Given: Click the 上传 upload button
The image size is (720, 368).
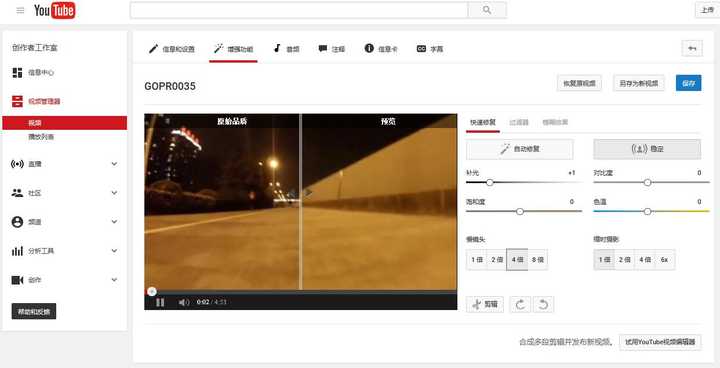Looking at the screenshot, I should point(707,10).
